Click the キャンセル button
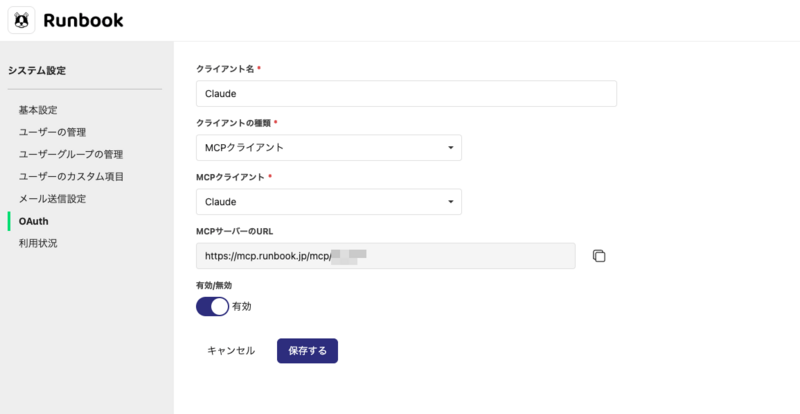 pyautogui.click(x=231, y=351)
